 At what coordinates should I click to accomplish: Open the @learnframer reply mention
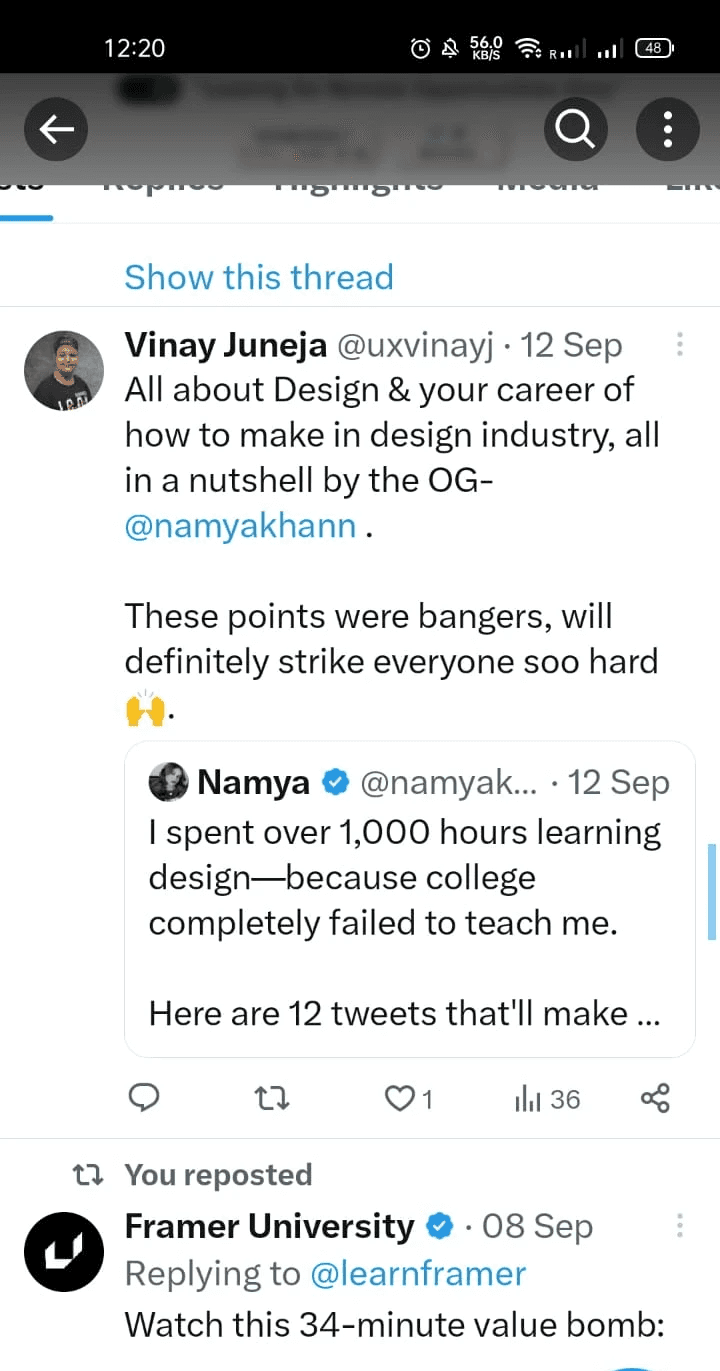pos(418,1273)
